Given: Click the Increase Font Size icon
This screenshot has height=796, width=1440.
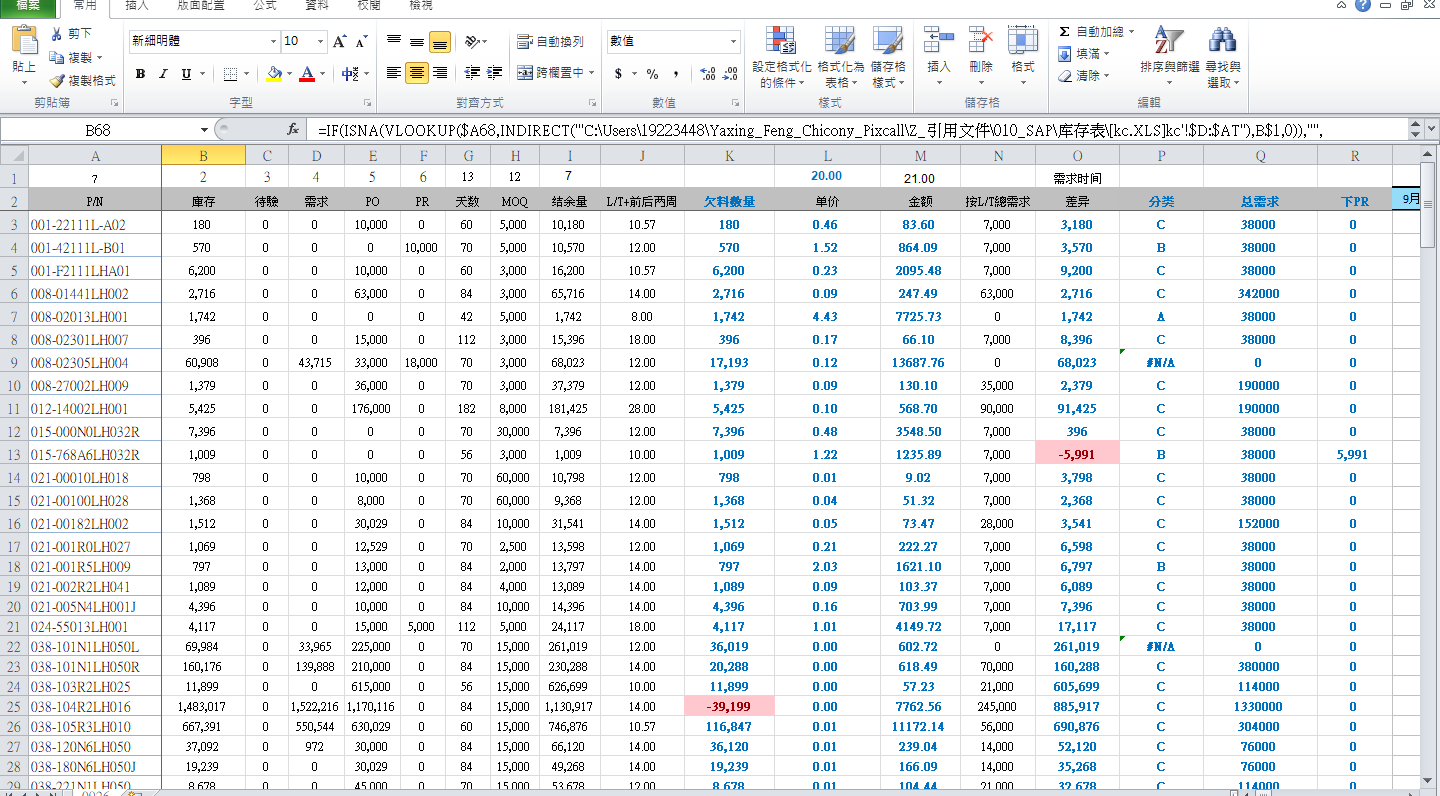Looking at the screenshot, I should click(340, 42).
